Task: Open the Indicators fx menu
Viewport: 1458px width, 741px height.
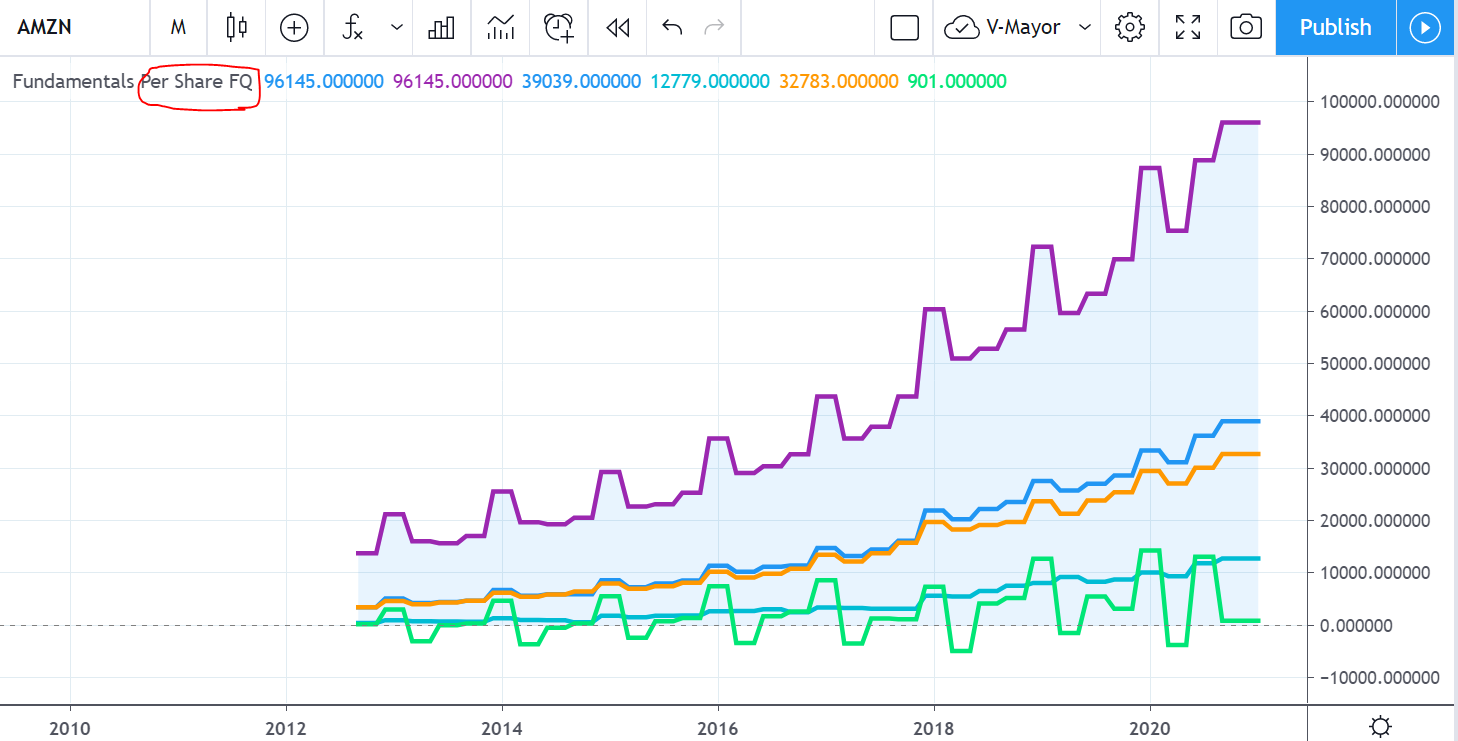Action: tap(353, 27)
